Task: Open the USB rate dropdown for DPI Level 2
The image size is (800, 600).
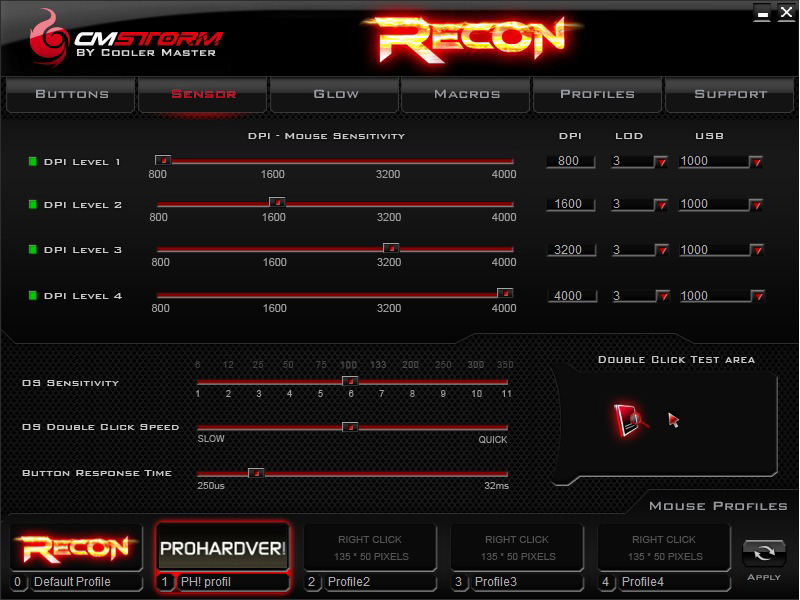Action: click(756, 205)
